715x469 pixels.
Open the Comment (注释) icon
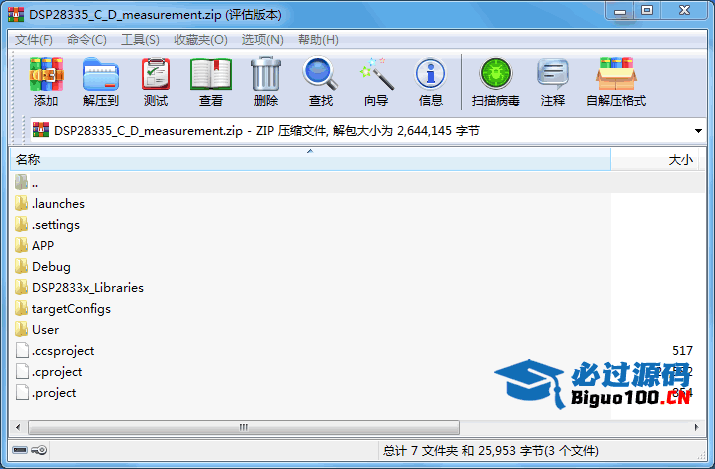coord(553,74)
